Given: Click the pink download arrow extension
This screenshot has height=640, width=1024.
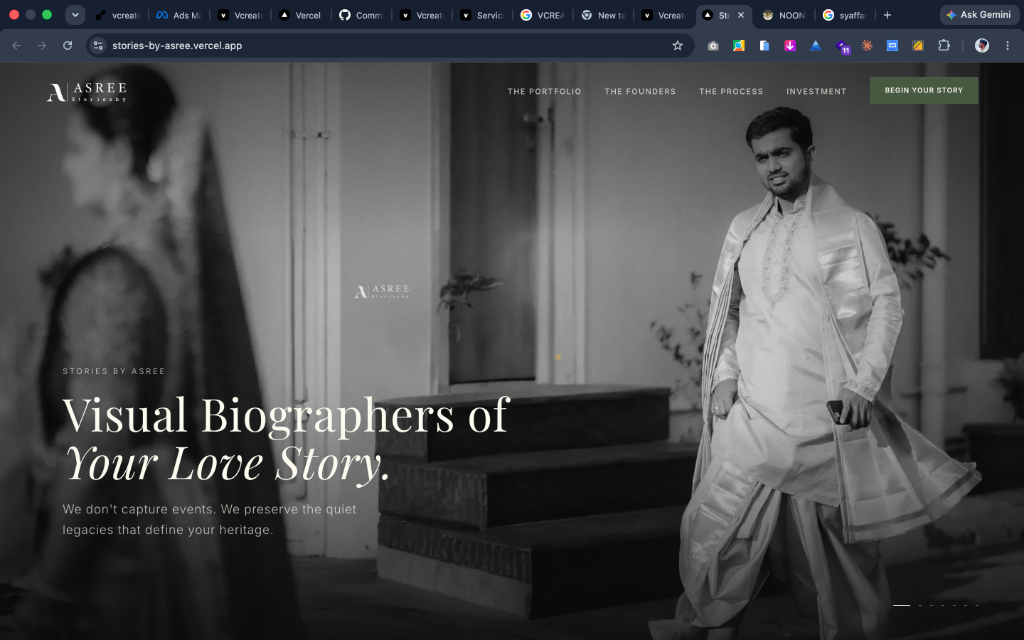Looking at the screenshot, I should pyautogui.click(x=790, y=46).
